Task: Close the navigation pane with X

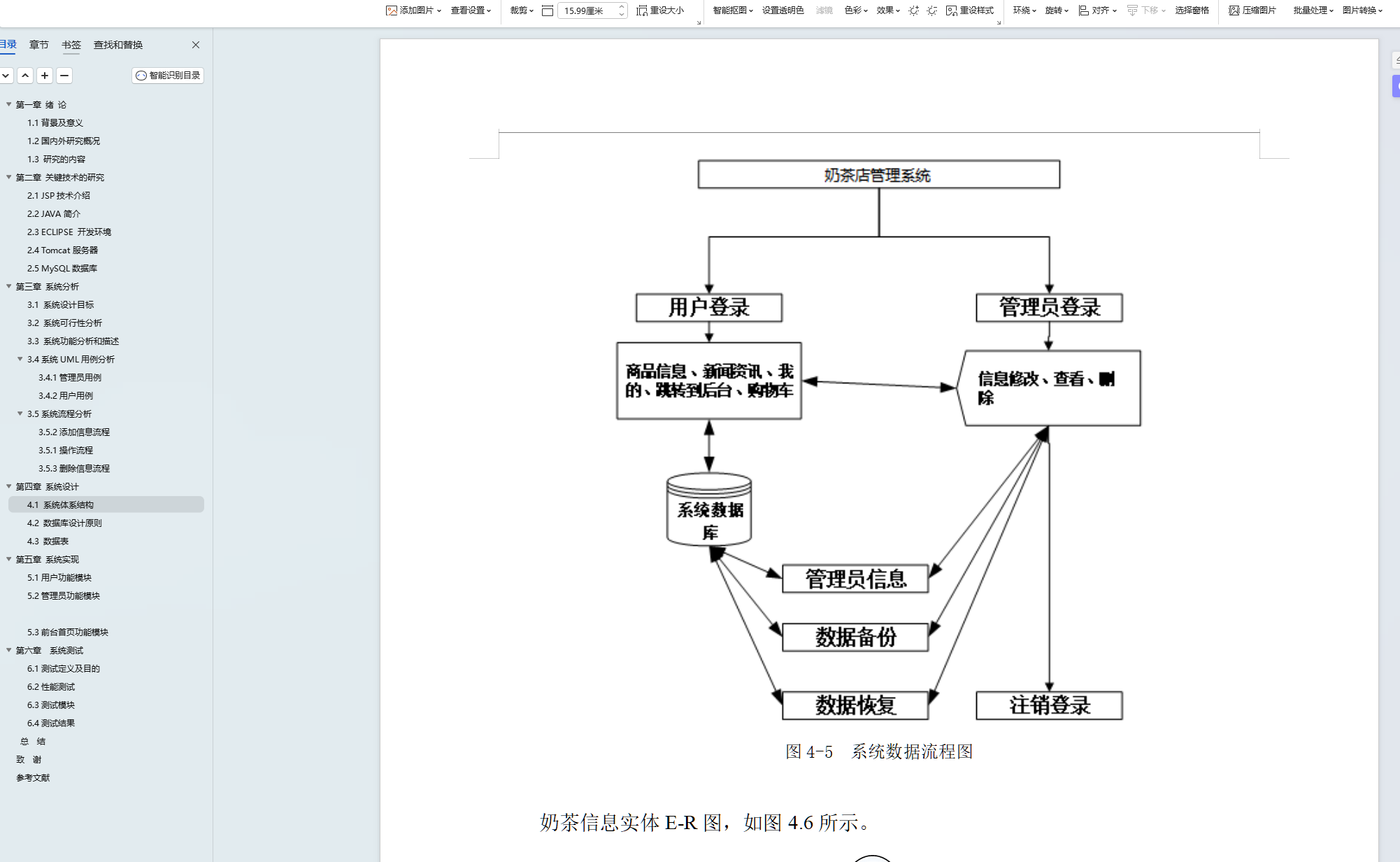Action: (x=196, y=45)
